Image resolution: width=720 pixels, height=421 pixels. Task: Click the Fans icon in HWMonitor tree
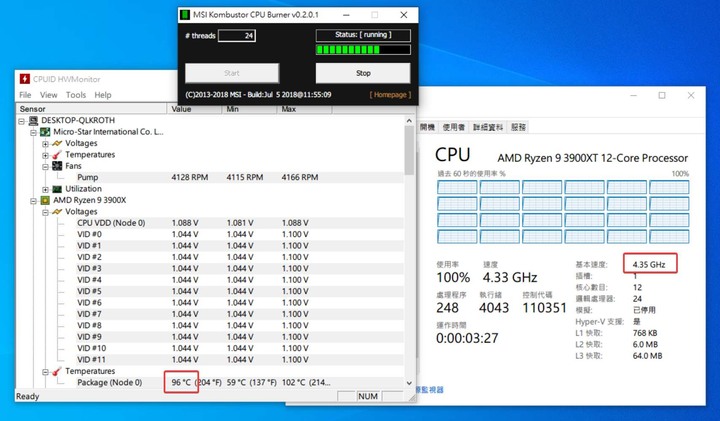click(57, 166)
